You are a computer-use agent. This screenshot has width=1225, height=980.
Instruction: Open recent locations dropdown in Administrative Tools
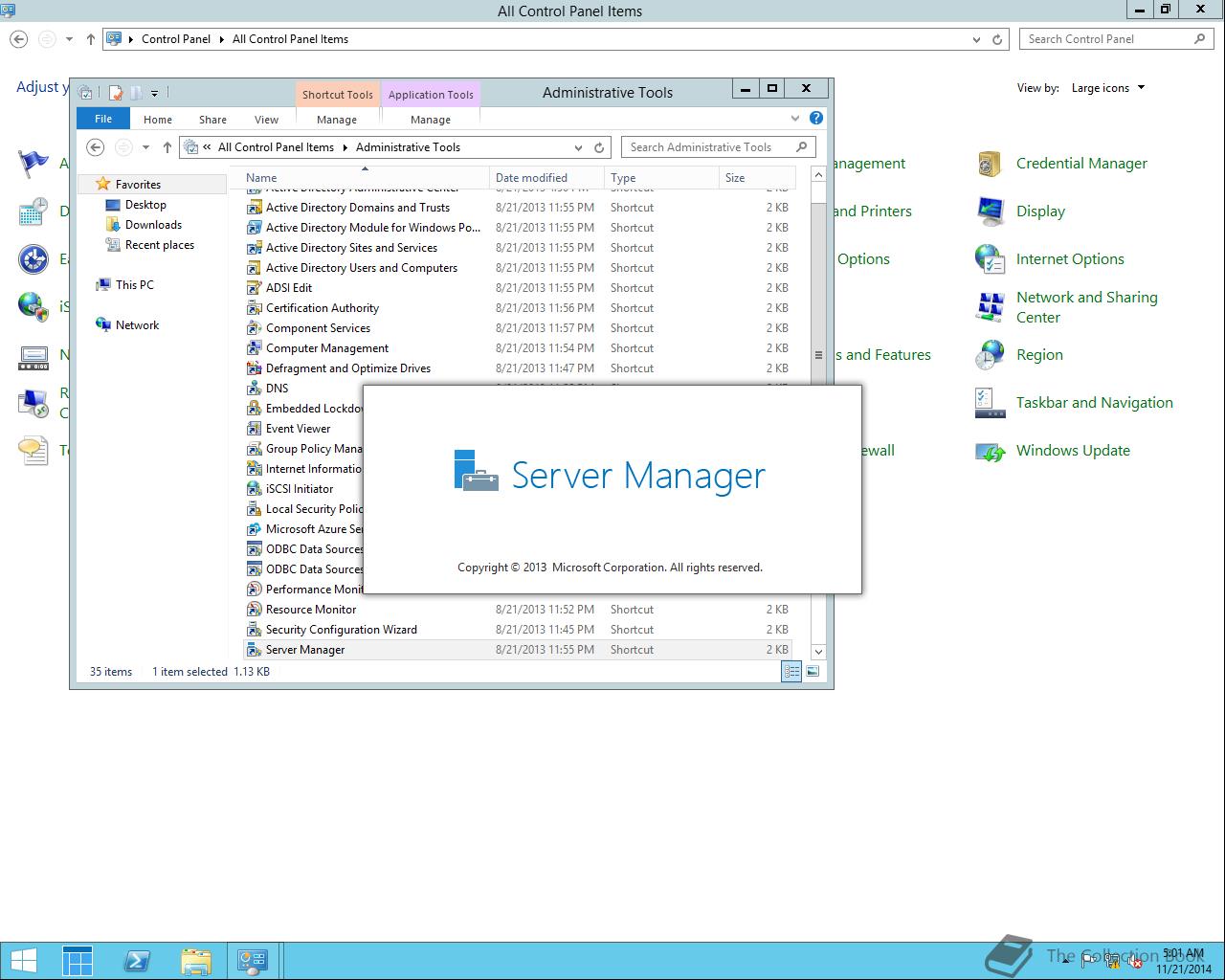tap(145, 147)
